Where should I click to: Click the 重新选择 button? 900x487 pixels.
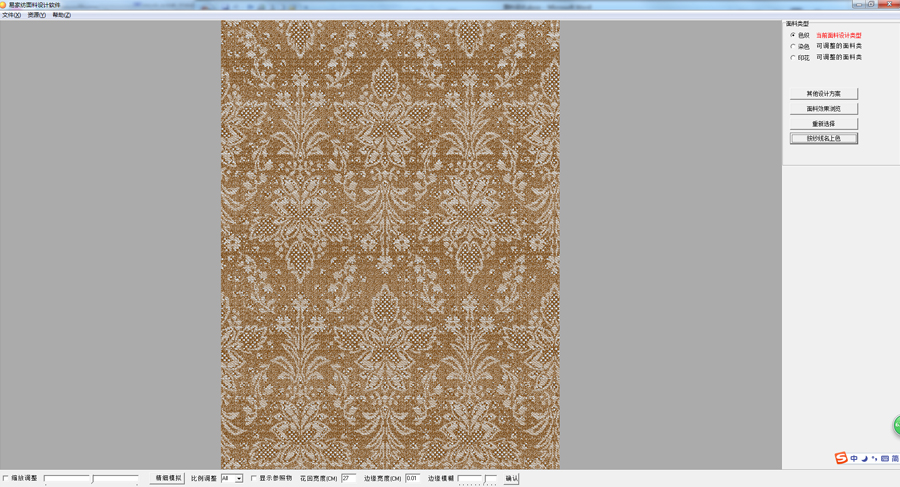(x=824, y=123)
